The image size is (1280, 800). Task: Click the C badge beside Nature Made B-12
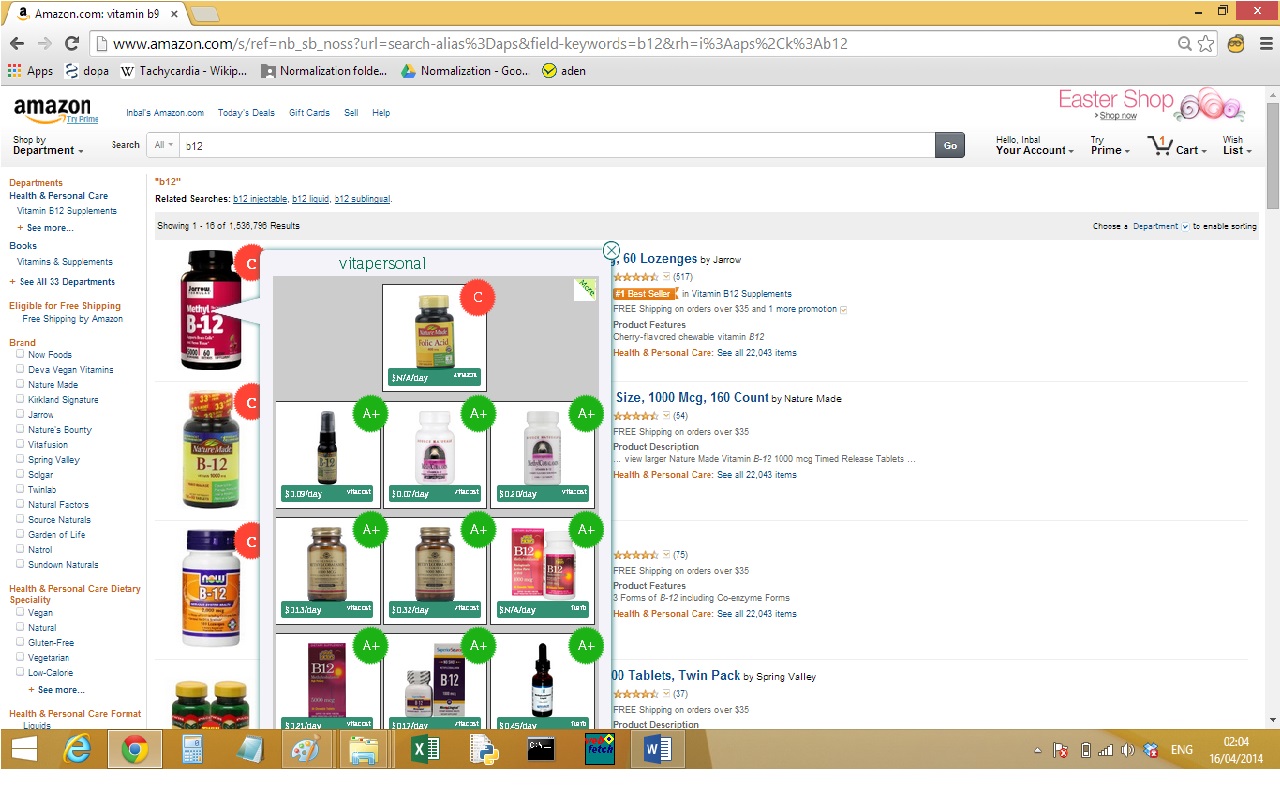(250, 403)
